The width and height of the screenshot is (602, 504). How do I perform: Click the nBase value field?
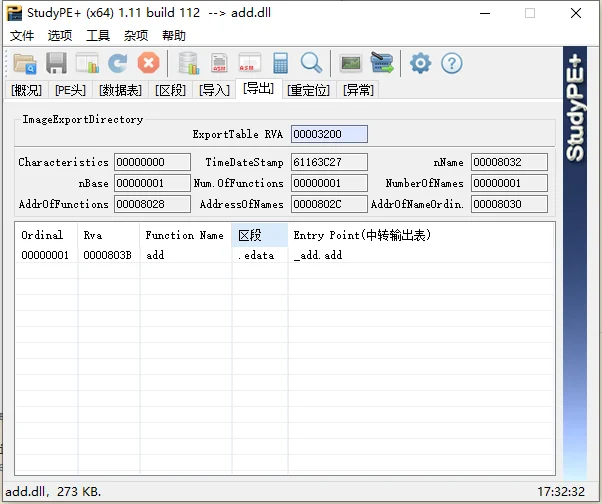(x=152, y=183)
